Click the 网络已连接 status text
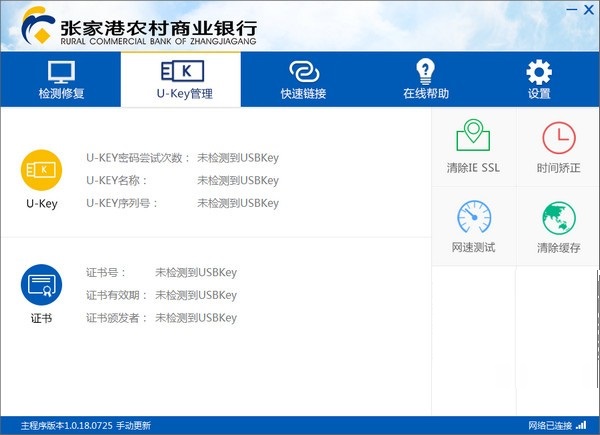This screenshot has width=600, height=435. pyautogui.click(x=551, y=425)
